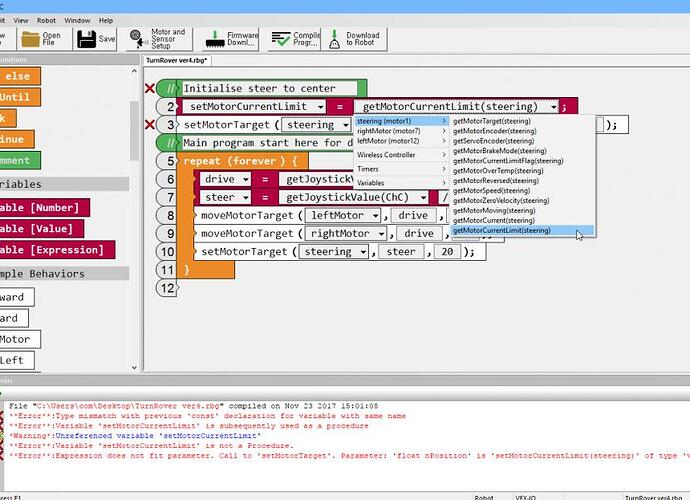Click the Type mismatch error line
Viewport: 690px width, 500px height.
point(207,416)
